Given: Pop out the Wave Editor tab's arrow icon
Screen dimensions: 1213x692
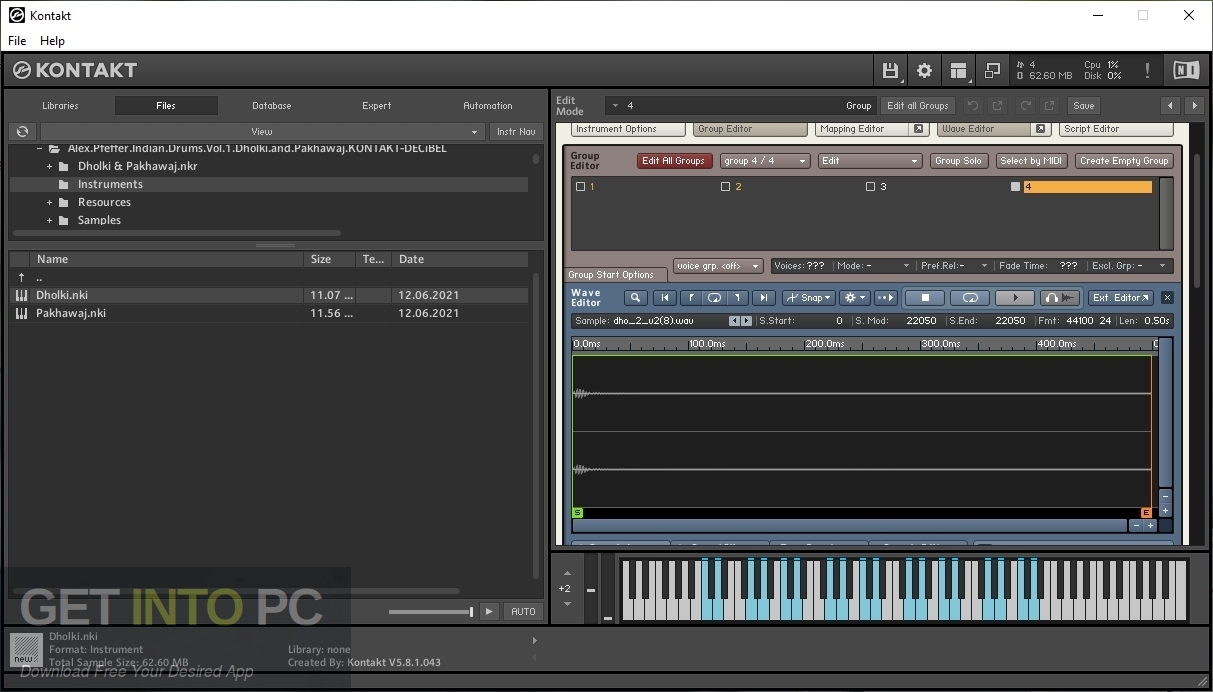Looking at the screenshot, I should (1040, 129).
